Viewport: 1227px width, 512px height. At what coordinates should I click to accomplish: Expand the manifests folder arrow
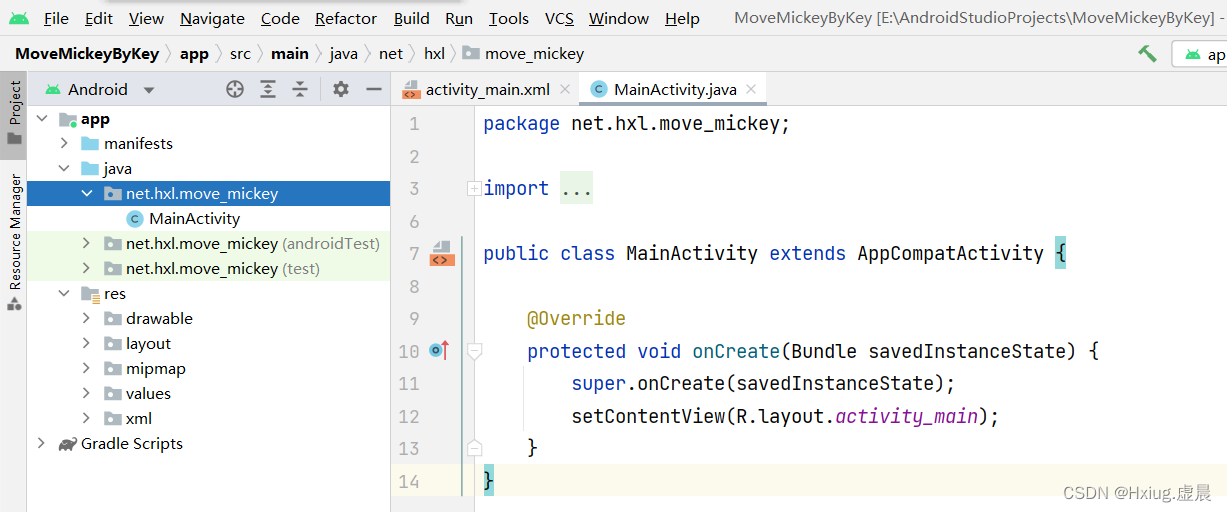click(x=64, y=144)
